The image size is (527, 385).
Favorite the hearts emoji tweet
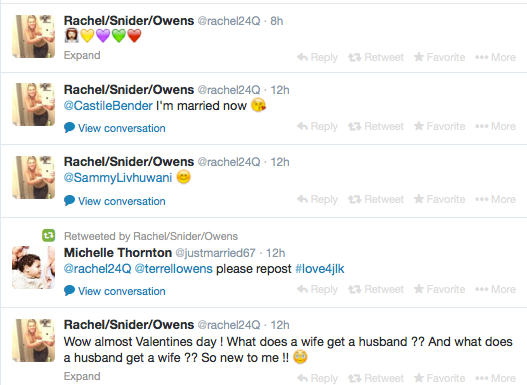click(440, 57)
